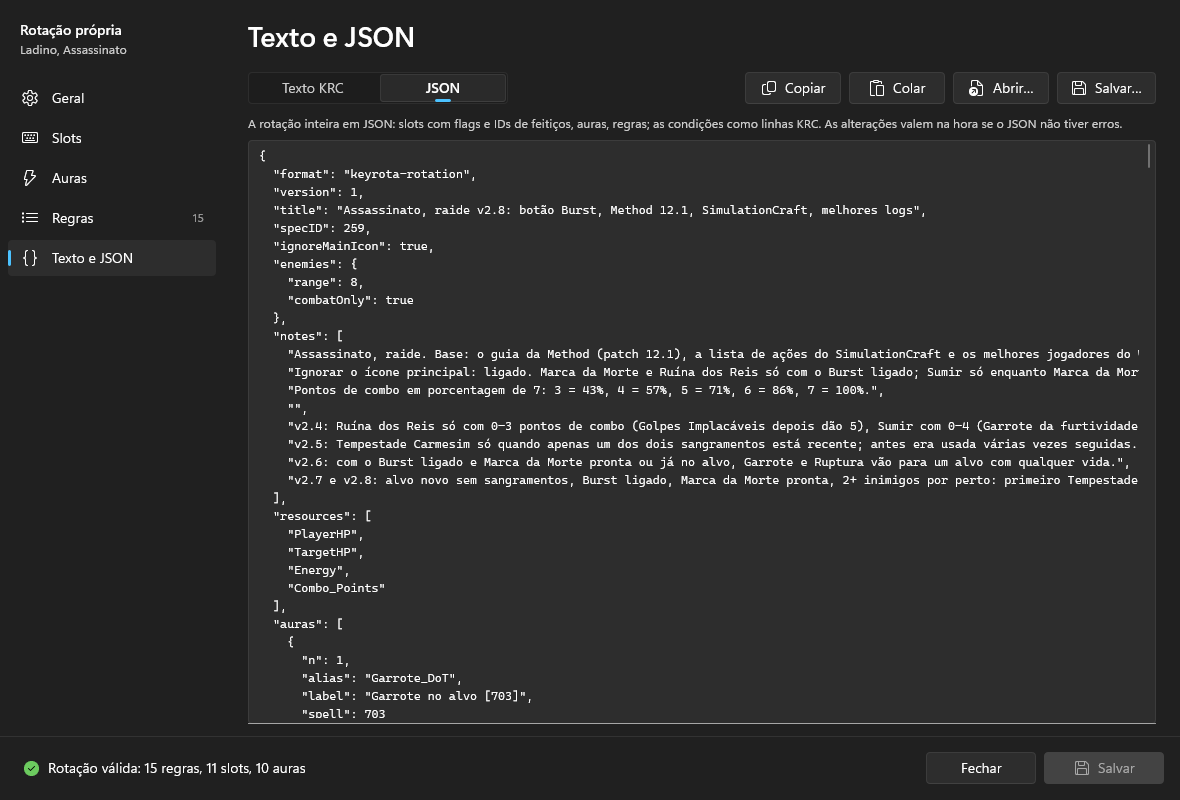Click the Regras count badge 15
This screenshot has width=1180, height=800.
[x=198, y=218]
